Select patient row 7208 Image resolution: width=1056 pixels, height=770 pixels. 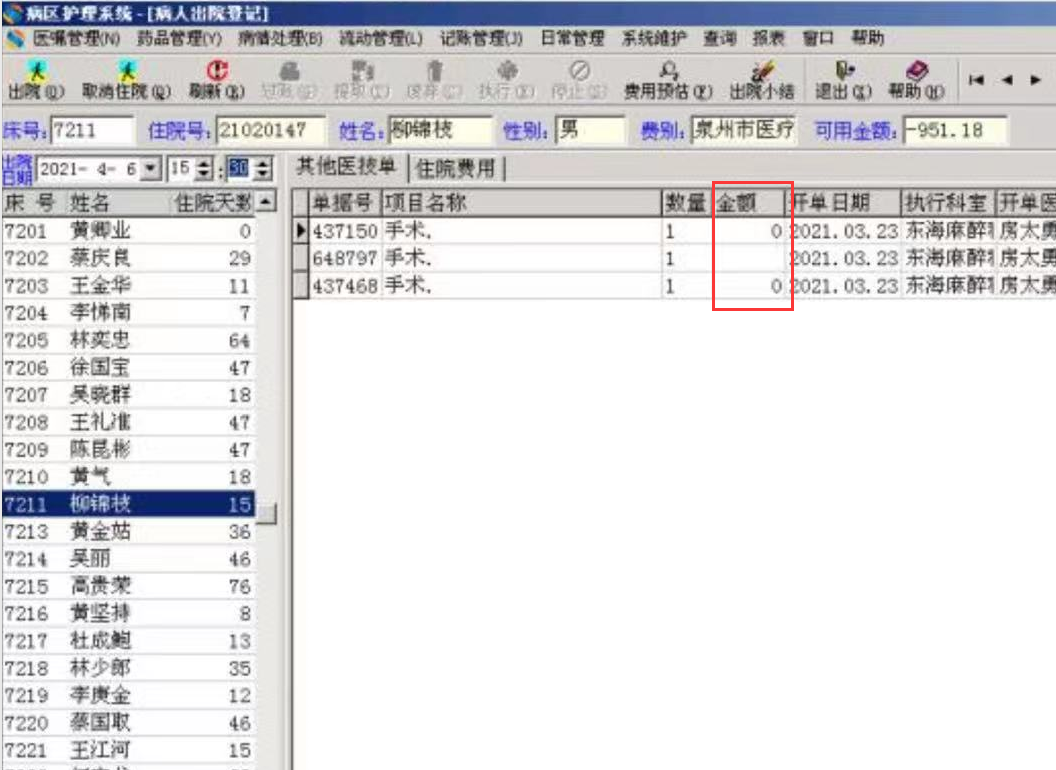point(128,422)
